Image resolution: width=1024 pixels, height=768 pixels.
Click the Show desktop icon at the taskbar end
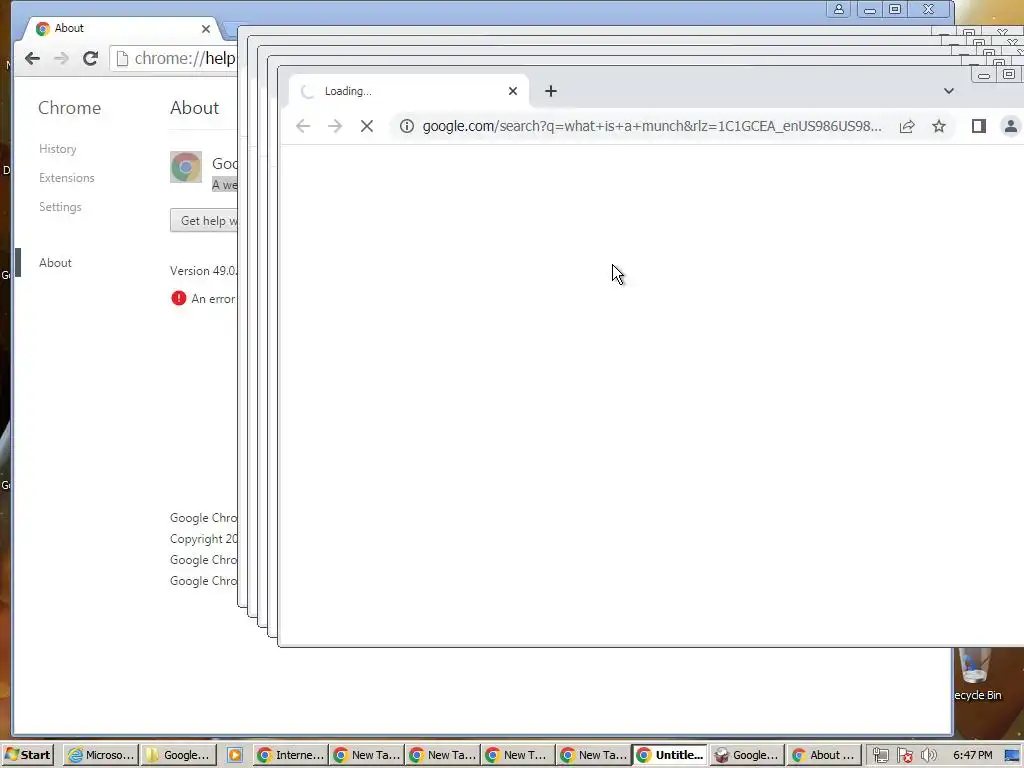1013,756
